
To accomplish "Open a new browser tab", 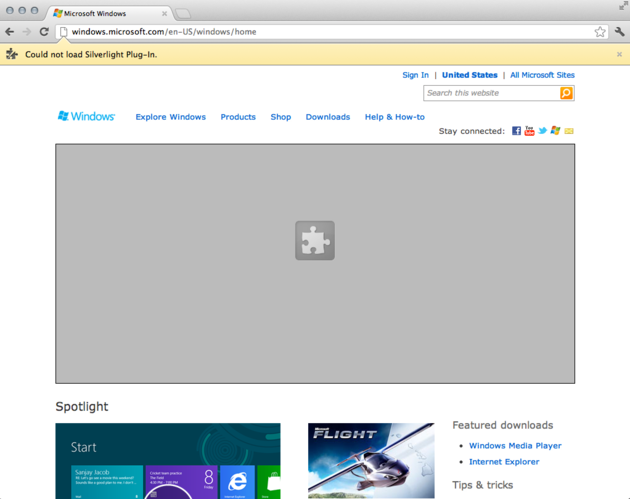I will 183,14.
